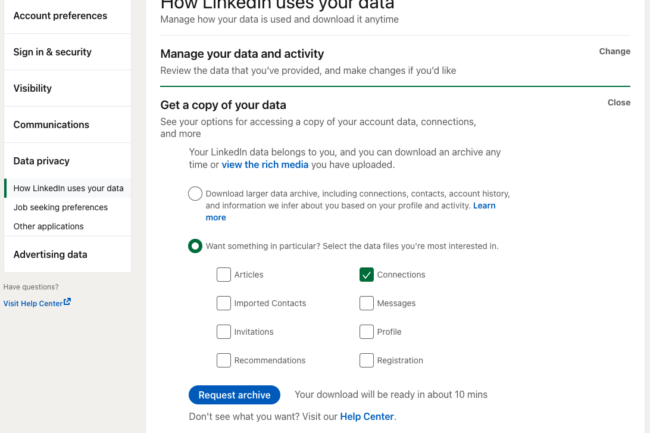Select the Download larger data archive radio button
Screen dimensions: 650x433
pos(195,194)
